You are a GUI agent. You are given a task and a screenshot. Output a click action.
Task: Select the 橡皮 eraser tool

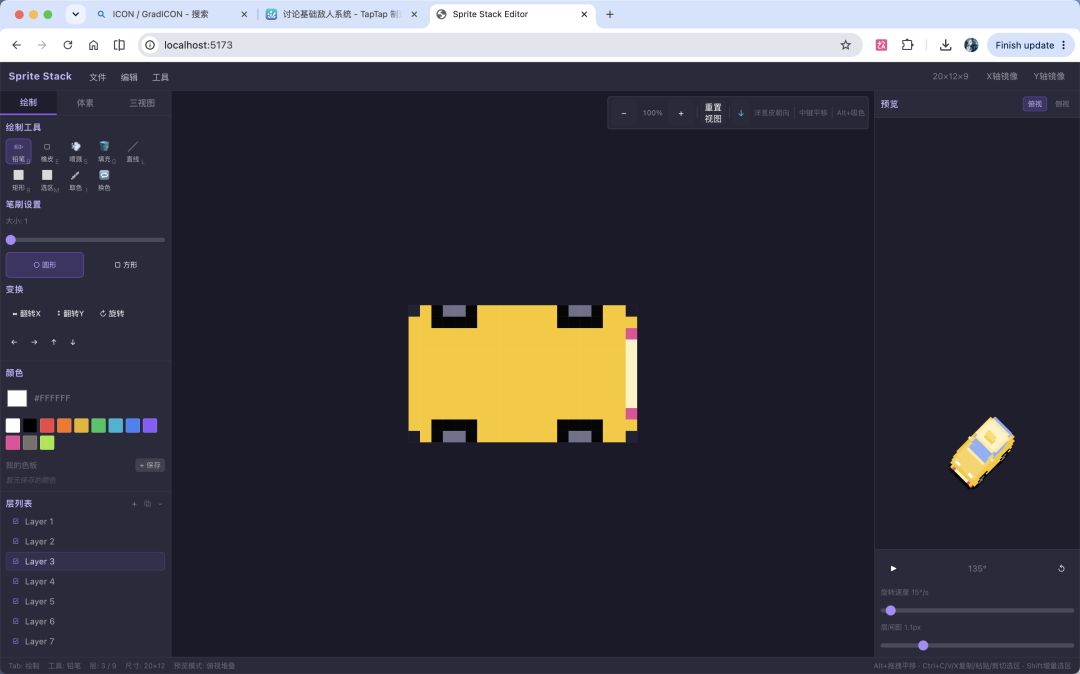(x=47, y=151)
